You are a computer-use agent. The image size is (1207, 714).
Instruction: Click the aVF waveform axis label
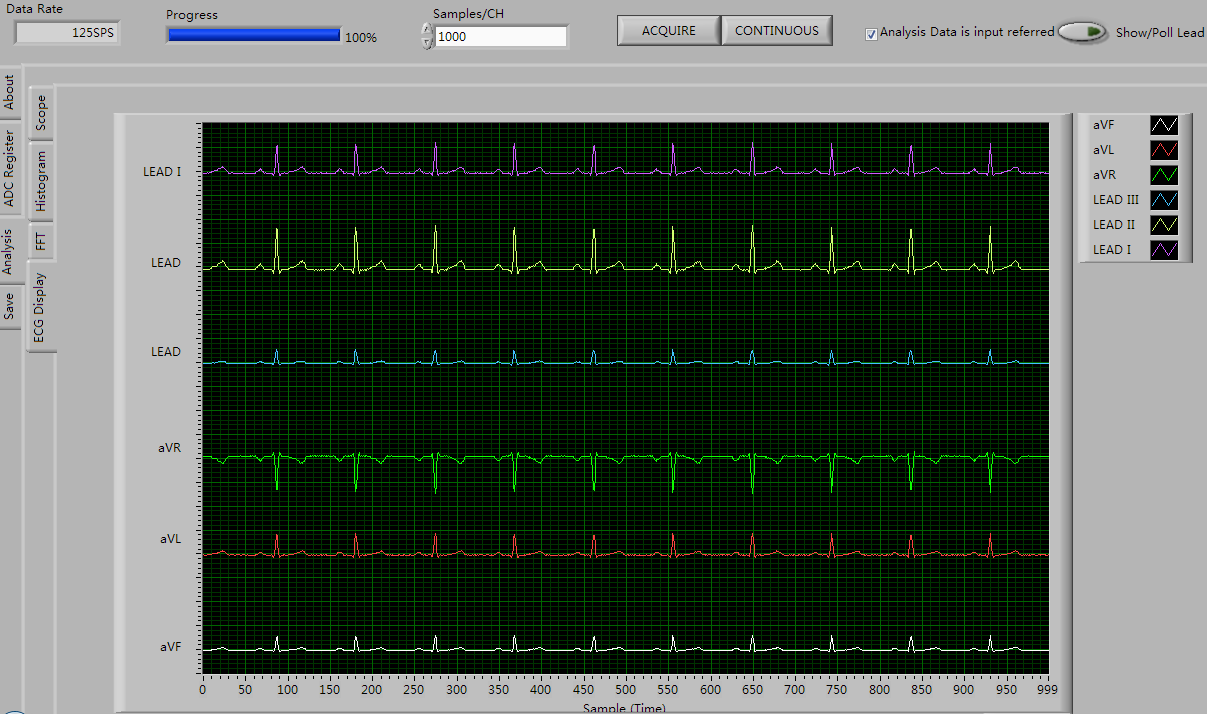(x=170, y=647)
